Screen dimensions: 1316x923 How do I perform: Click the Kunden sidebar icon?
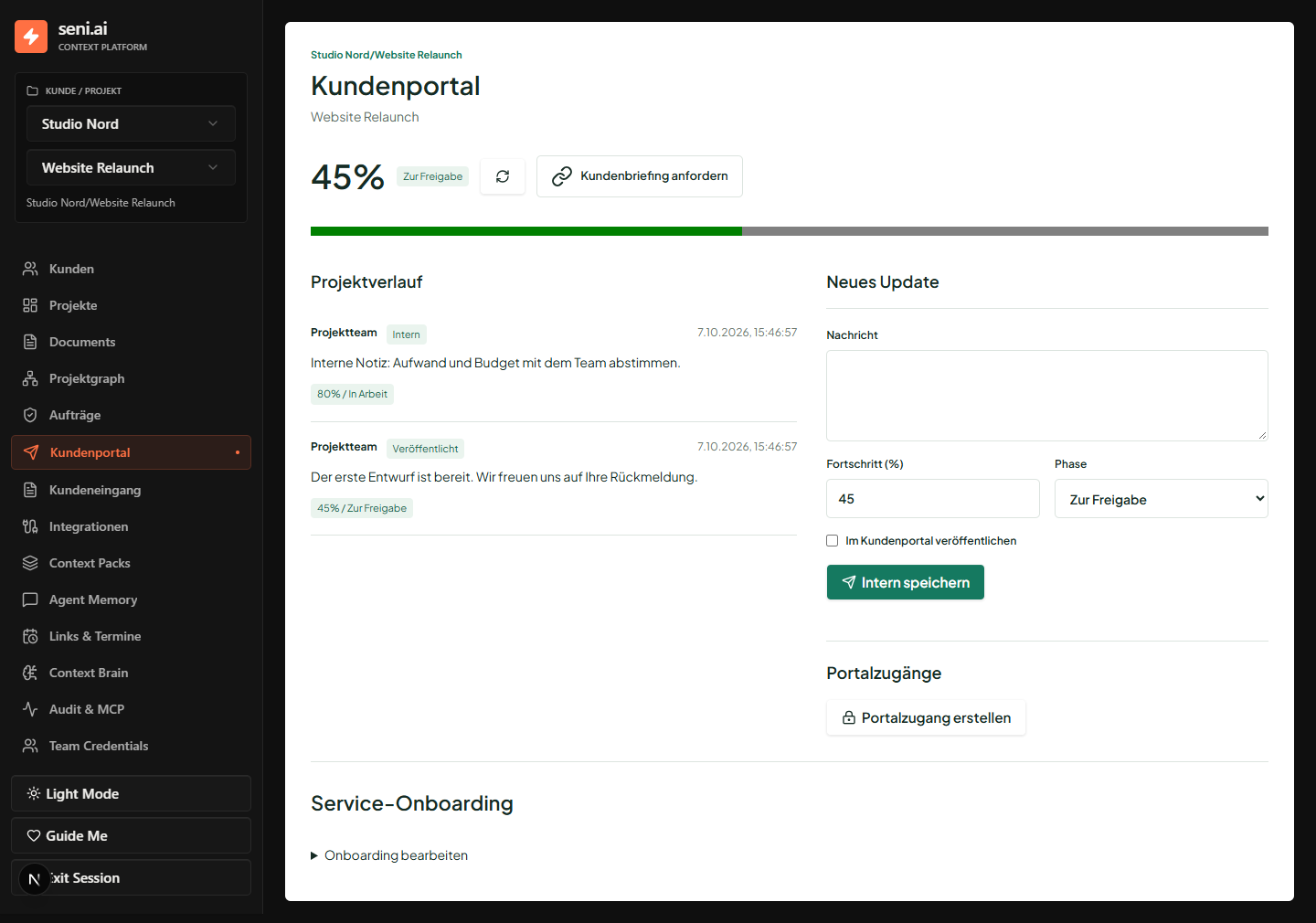click(30, 269)
